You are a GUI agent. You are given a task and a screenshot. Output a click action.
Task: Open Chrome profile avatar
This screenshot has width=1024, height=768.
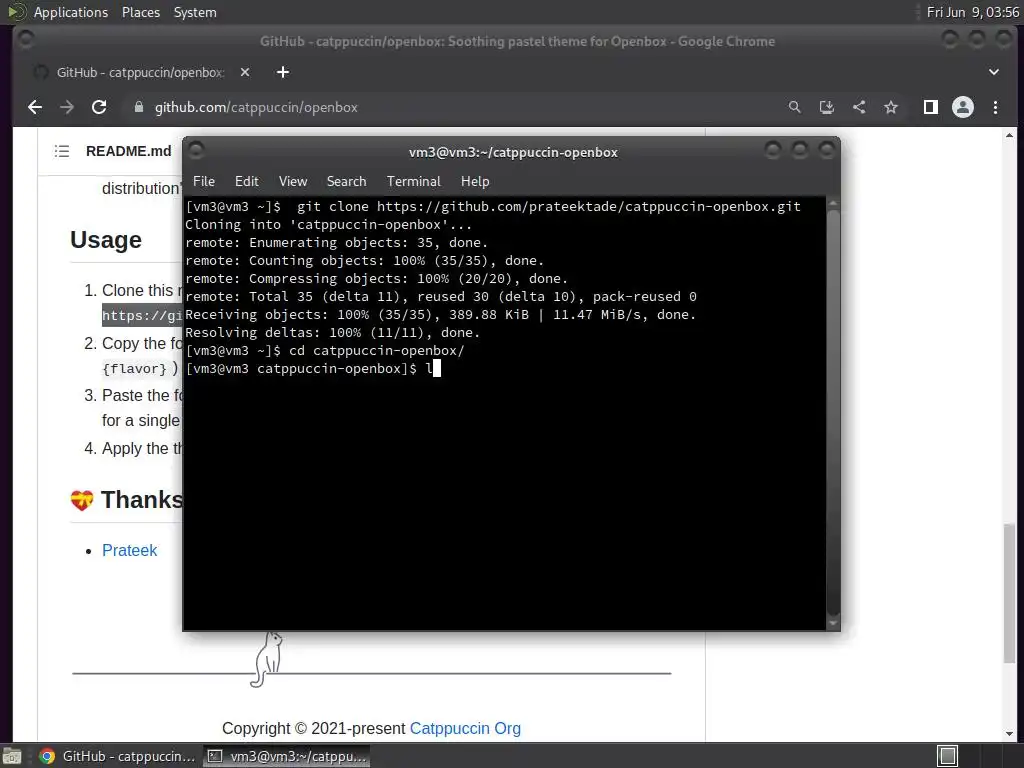(963, 107)
